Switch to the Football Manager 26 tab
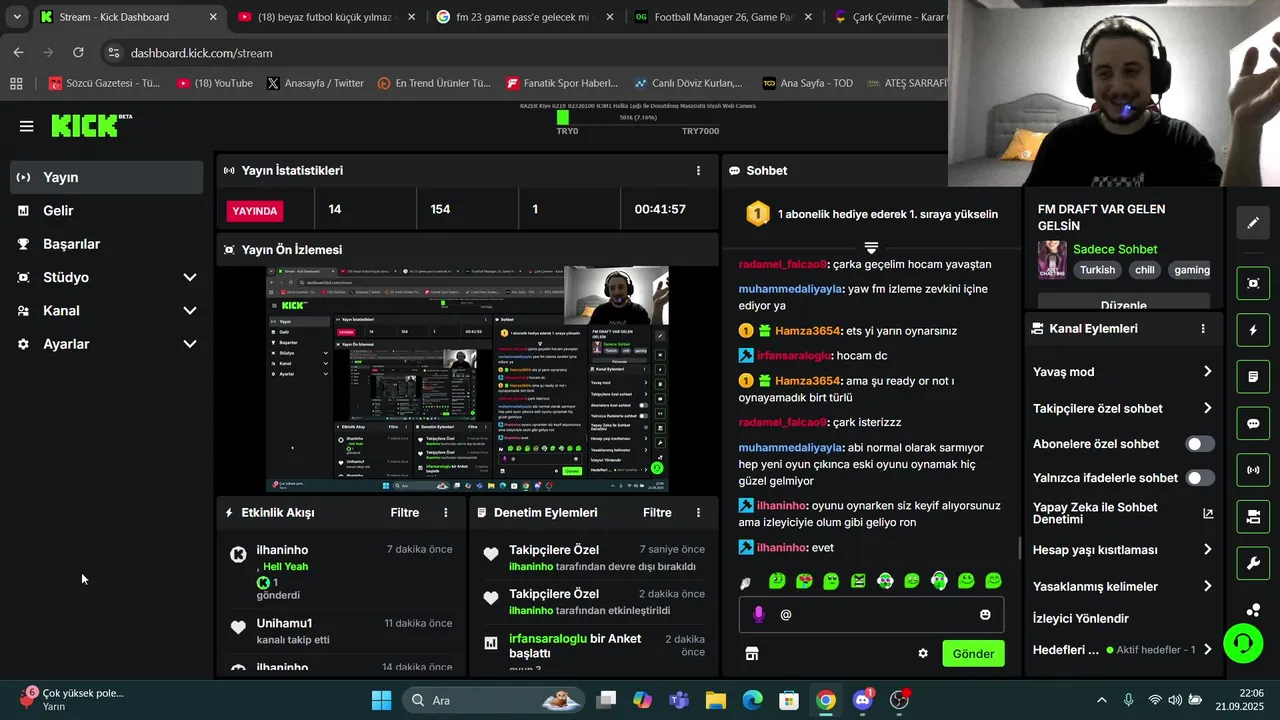This screenshot has width=1280, height=720. pyautogui.click(x=725, y=17)
